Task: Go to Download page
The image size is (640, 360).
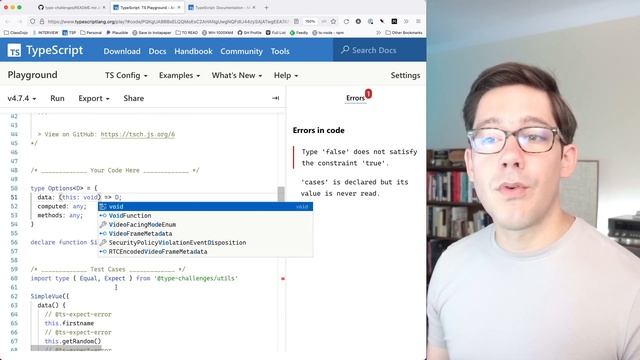Action: [122, 51]
